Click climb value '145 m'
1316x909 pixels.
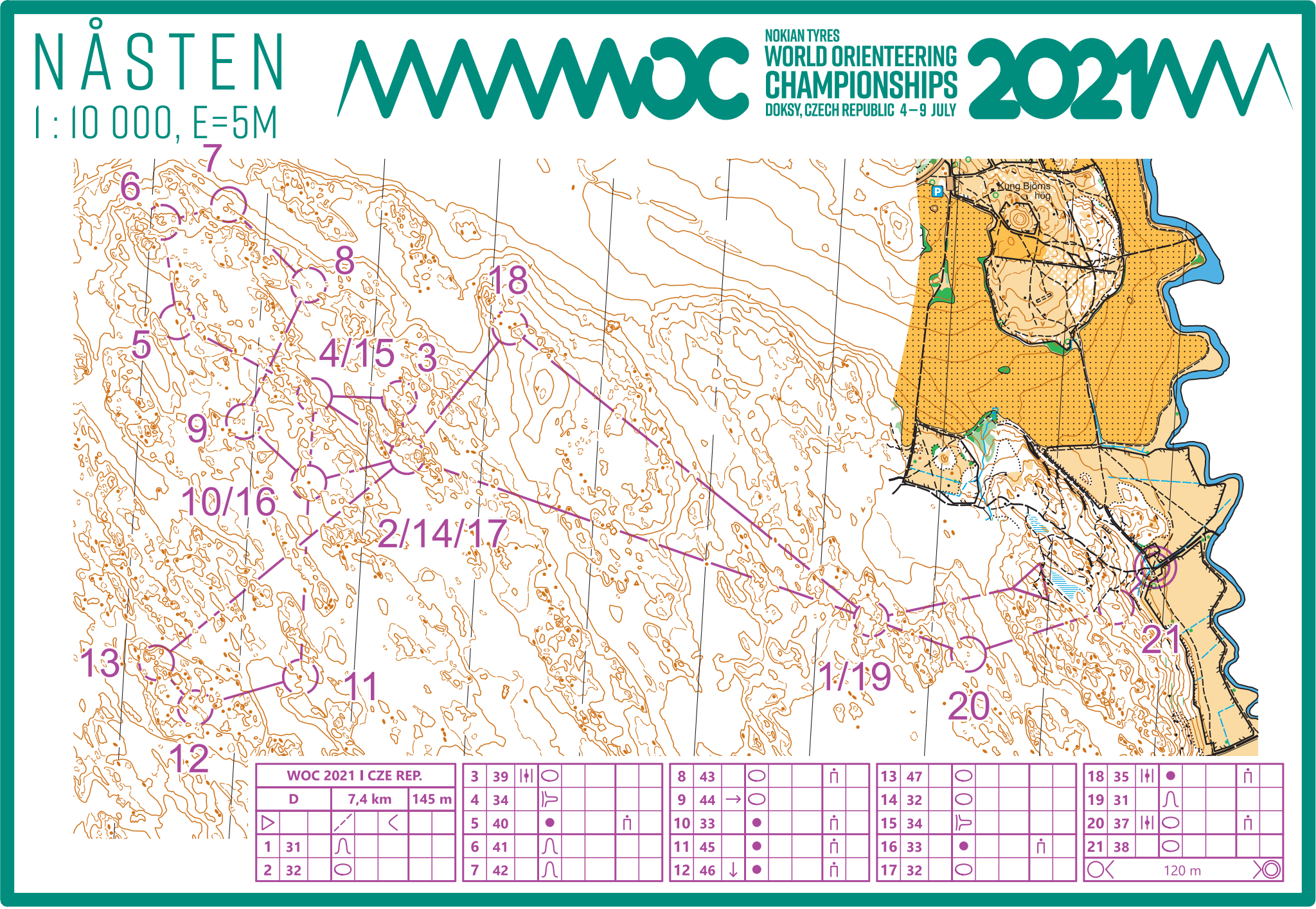click(432, 799)
